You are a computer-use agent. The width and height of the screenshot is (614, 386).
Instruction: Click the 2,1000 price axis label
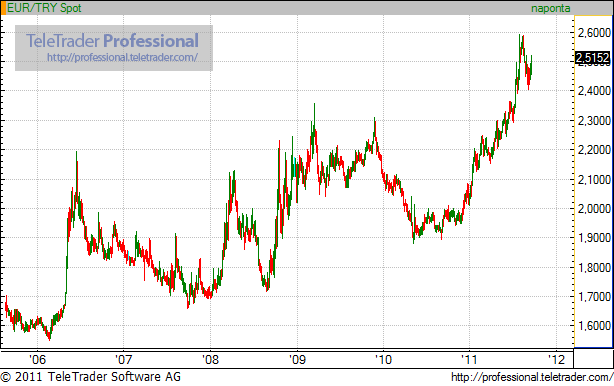pos(594,180)
